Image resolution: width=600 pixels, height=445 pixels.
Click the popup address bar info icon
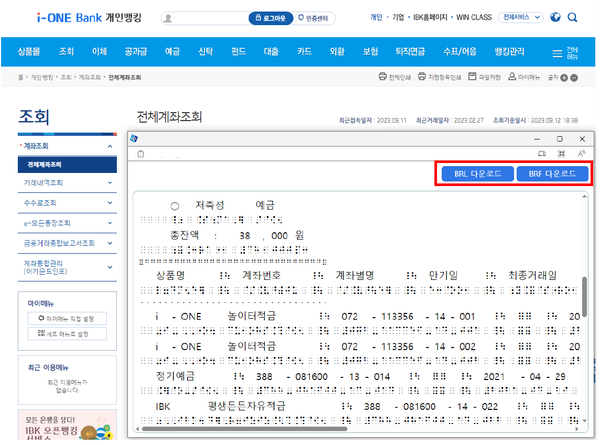coord(140,154)
